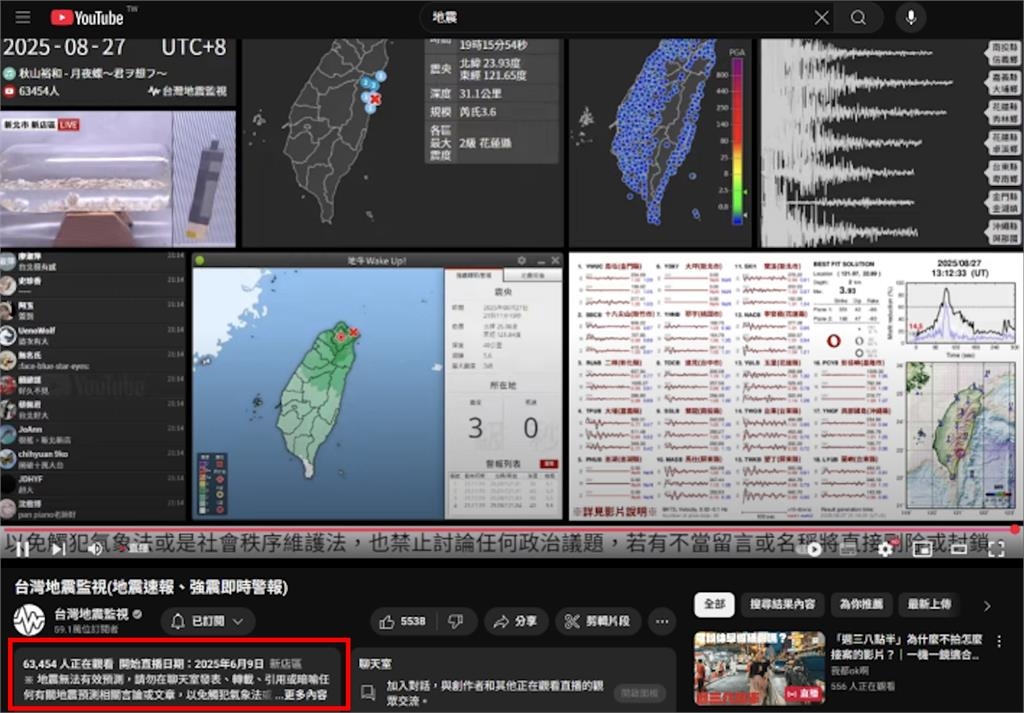Open the hamburger navigation menu
The width and height of the screenshot is (1024, 713).
coord(24,17)
